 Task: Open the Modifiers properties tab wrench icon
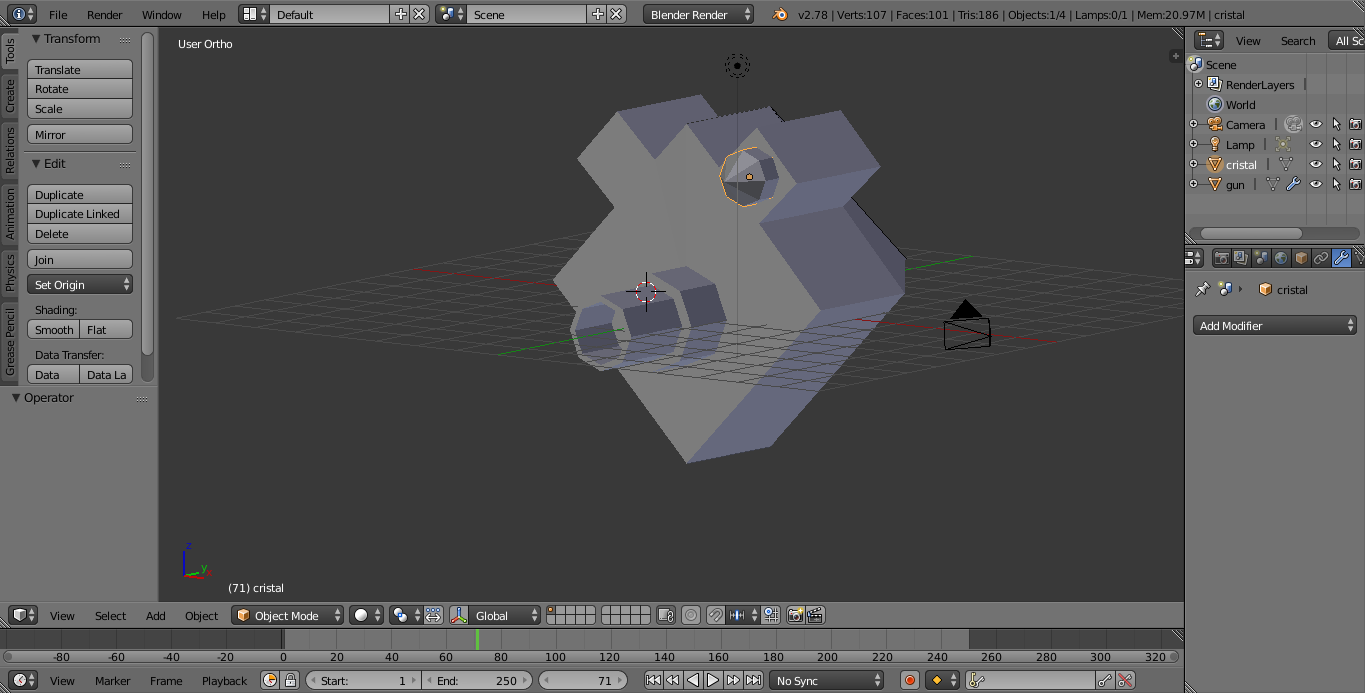pos(1341,258)
